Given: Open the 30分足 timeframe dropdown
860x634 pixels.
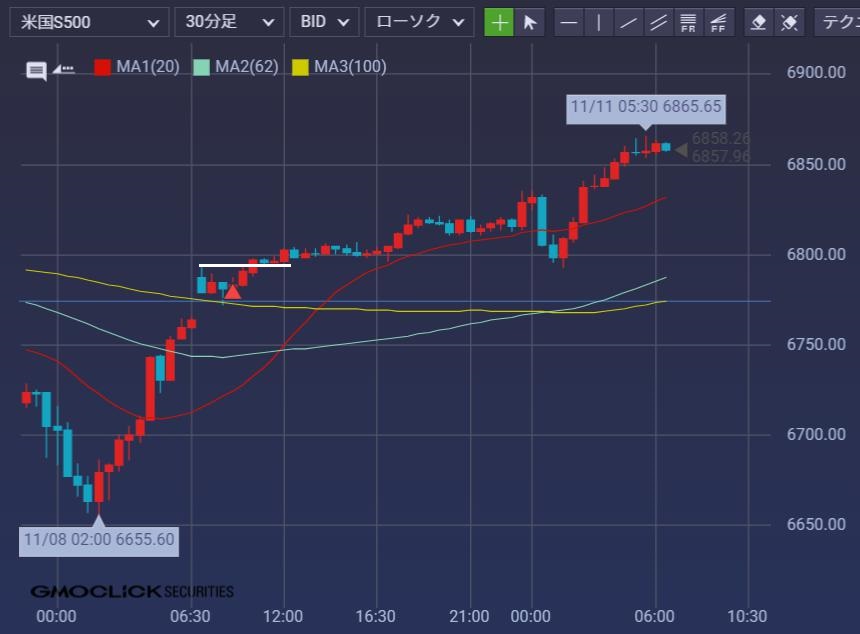Looking at the screenshot, I should pyautogui.click(x=228, y=22).
